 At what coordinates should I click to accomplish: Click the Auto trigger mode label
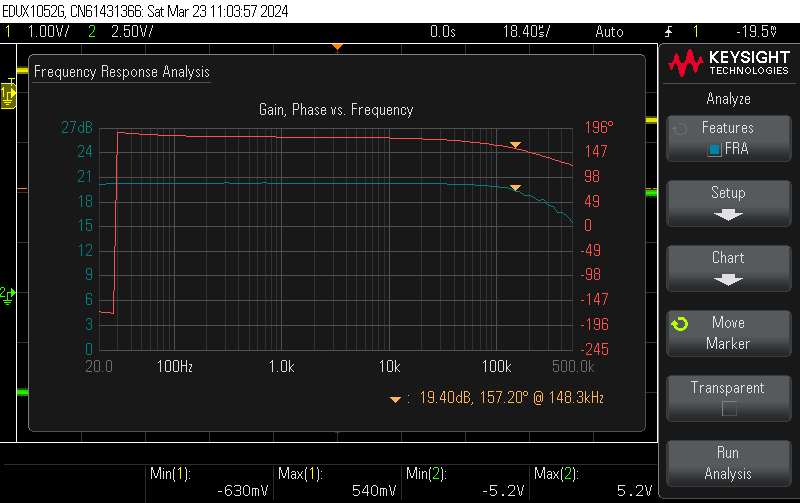609,32
